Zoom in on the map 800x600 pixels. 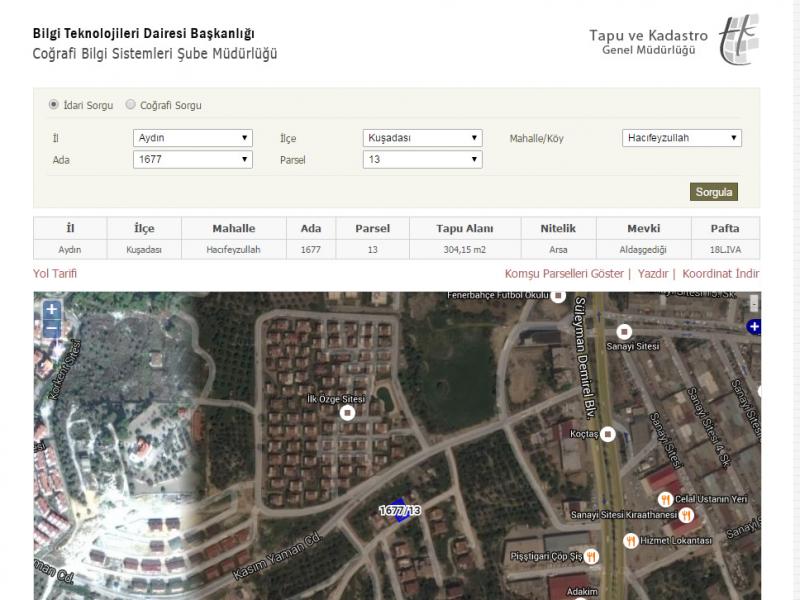click(52, 310)
